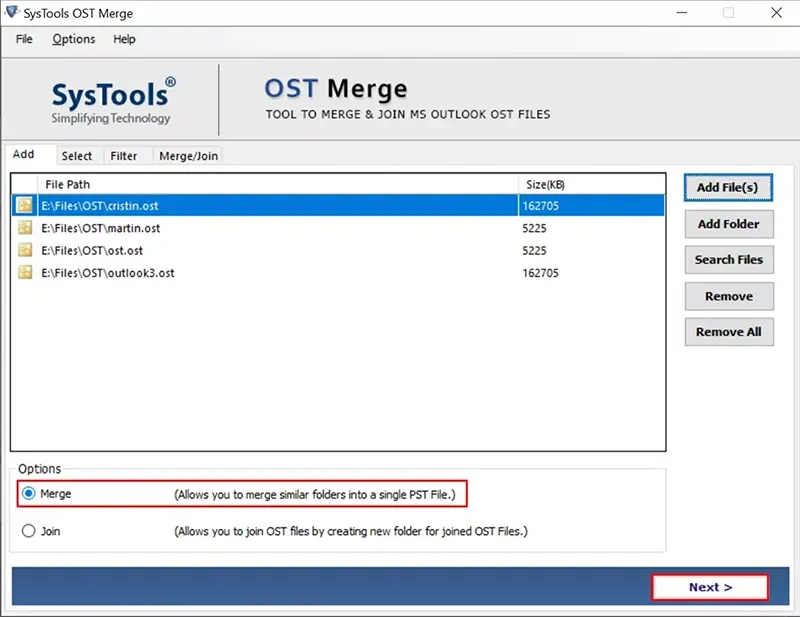Screen dimensions: 800x617
Task: Proceed with the Next > button
Action: (x=710, y=587)
